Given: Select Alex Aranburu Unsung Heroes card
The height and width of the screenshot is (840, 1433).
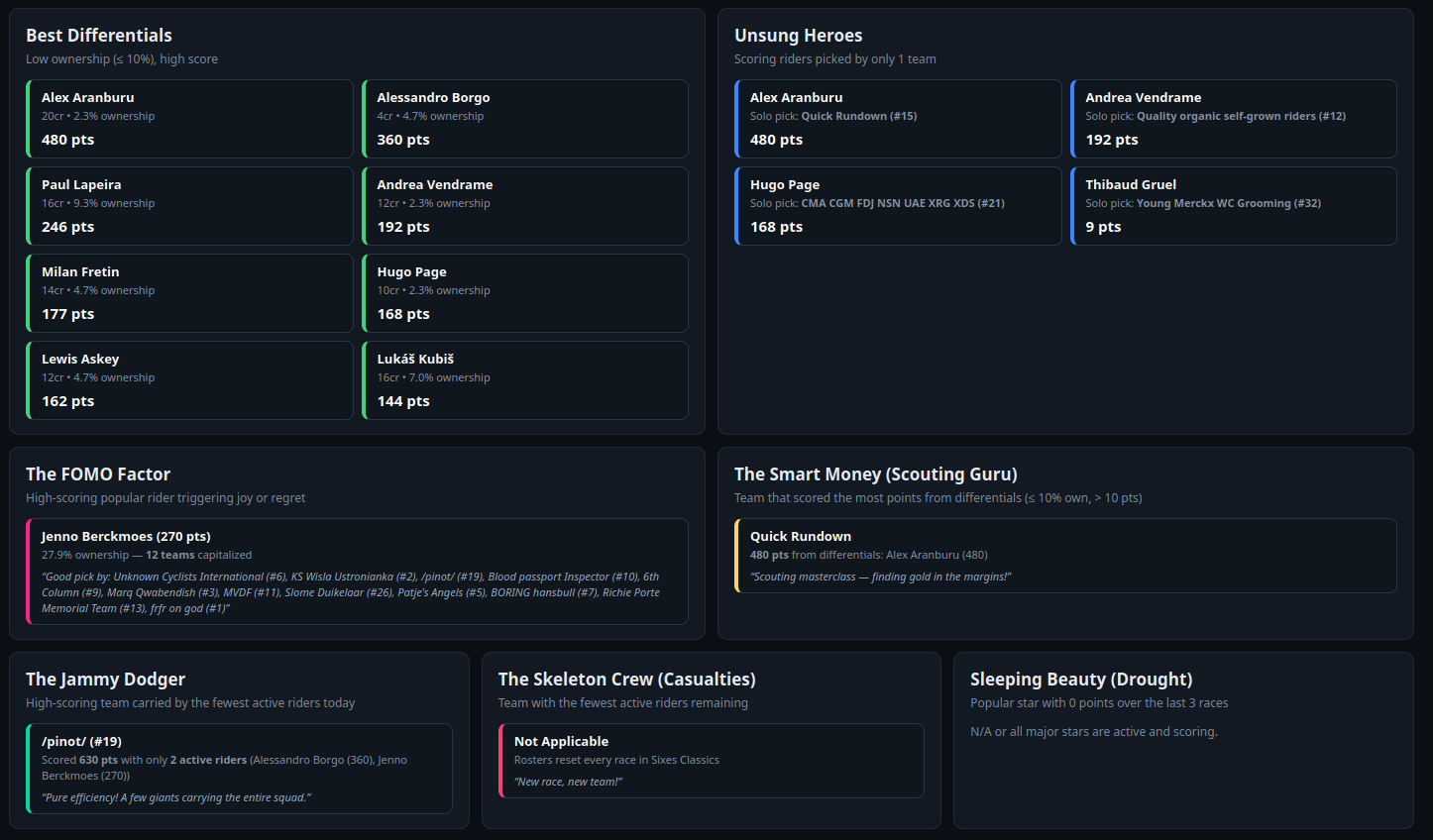Looking at the screenshot, I should [x=898, y=119].
